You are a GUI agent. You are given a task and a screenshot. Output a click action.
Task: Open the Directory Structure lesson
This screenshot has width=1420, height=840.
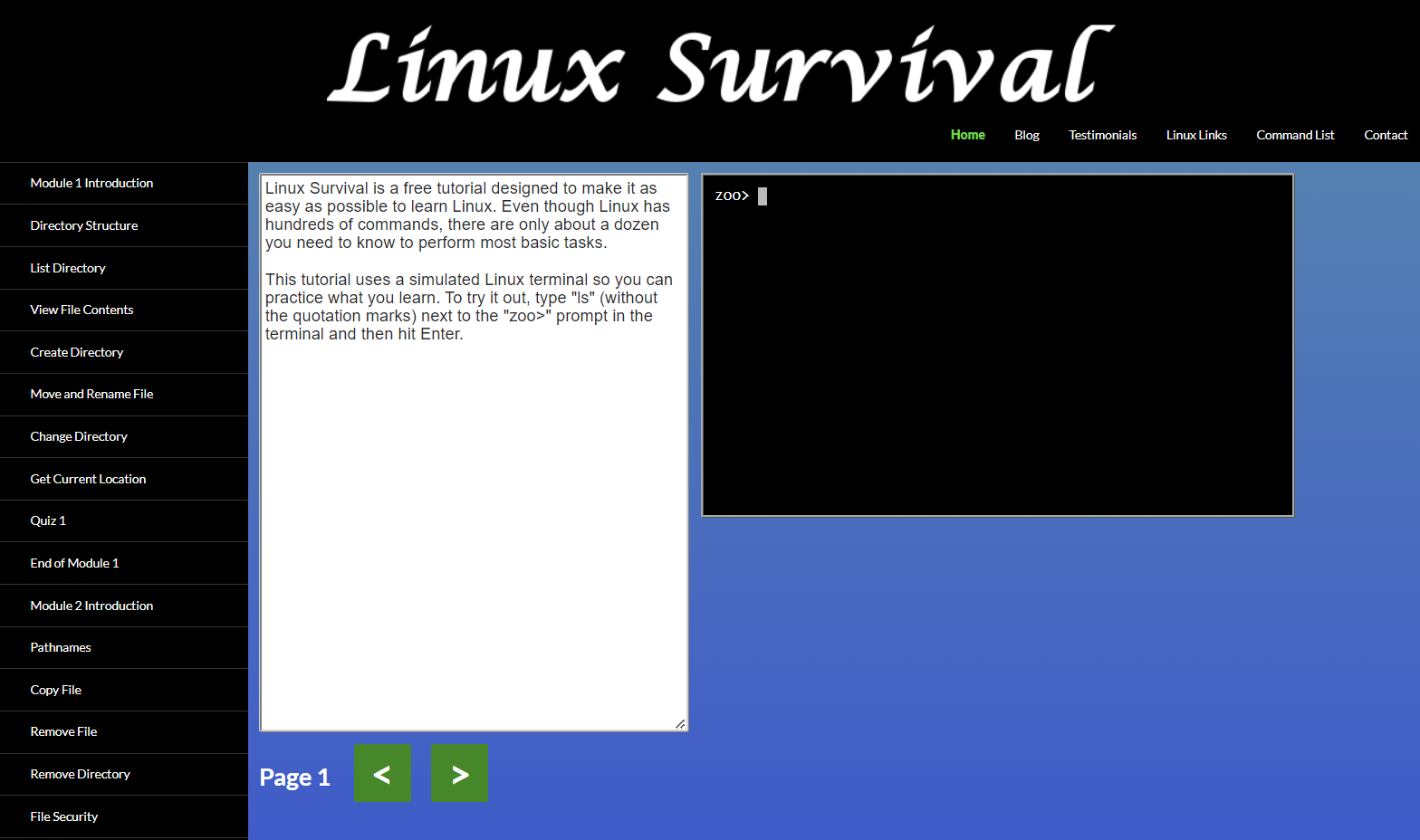(84, 225)
